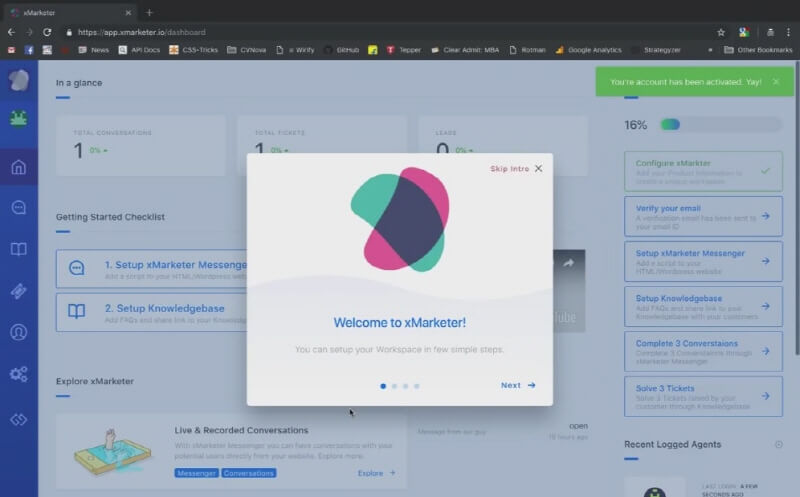Click the video share arrow icon
800x497 pixels.
click(x=568, y=263)
